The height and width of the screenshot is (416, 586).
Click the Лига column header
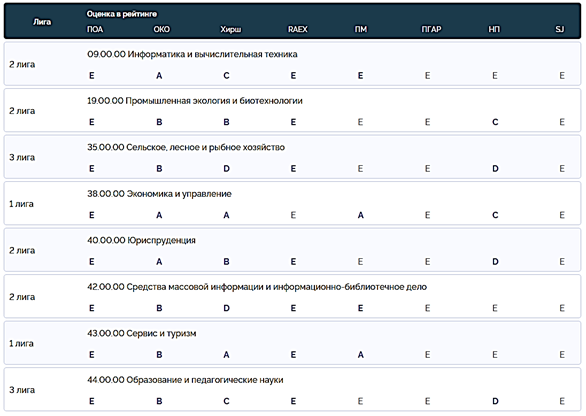click(42, 22)
